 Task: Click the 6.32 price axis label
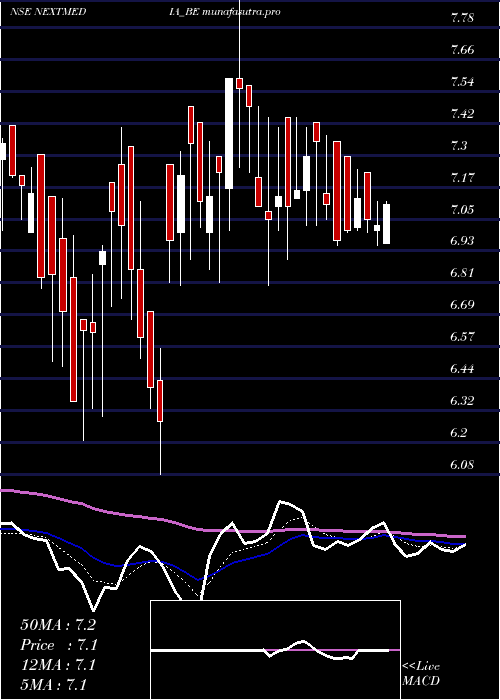tap(462, 400)
